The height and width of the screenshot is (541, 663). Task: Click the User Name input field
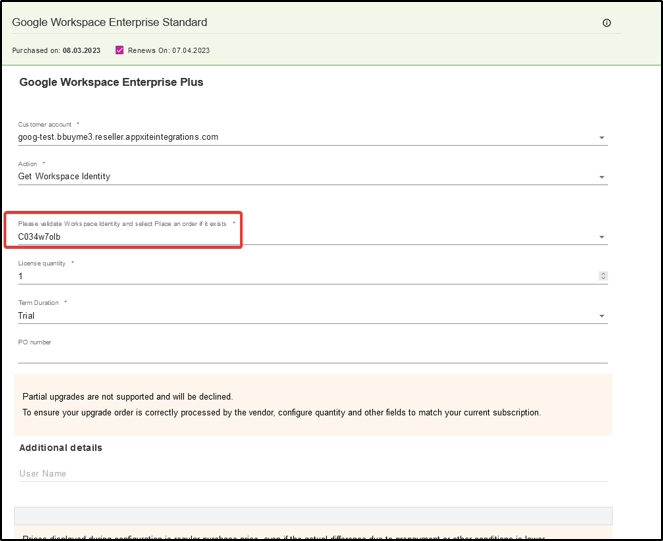[x=312, y=474]
